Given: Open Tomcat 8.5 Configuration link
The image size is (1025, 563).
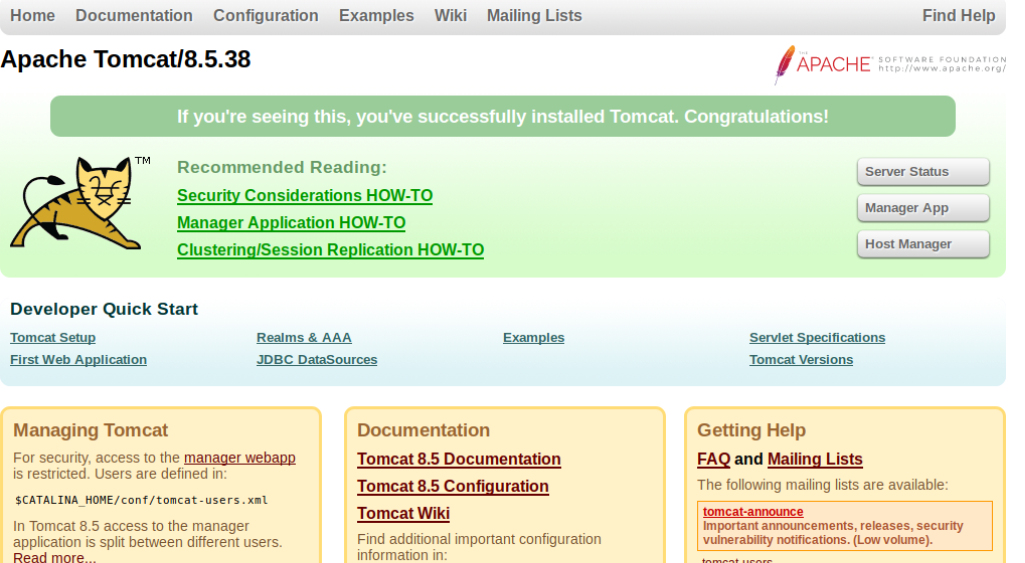Looking at the screenshot, I should click(x=453, y=486).
